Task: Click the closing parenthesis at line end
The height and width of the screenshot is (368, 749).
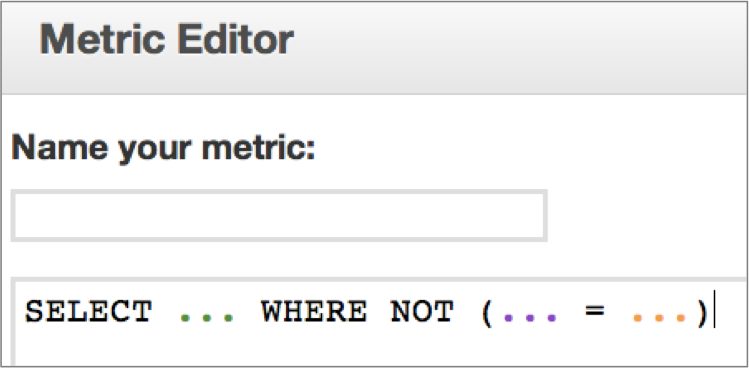Action: [x=702, y=313]
